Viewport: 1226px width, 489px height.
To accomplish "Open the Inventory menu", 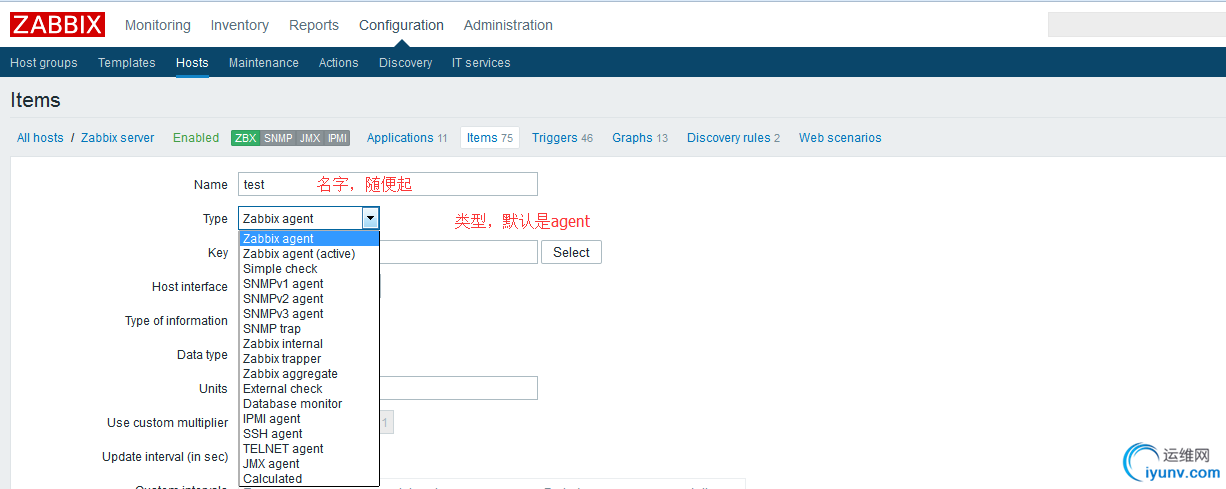I will pyautogui.click(x=240, y=25).
